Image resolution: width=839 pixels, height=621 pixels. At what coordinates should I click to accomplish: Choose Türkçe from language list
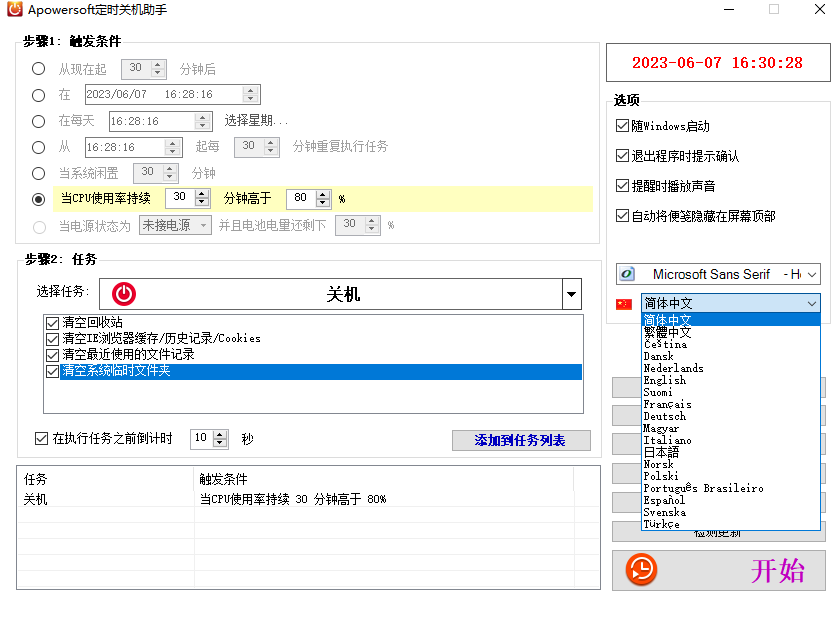731,524
